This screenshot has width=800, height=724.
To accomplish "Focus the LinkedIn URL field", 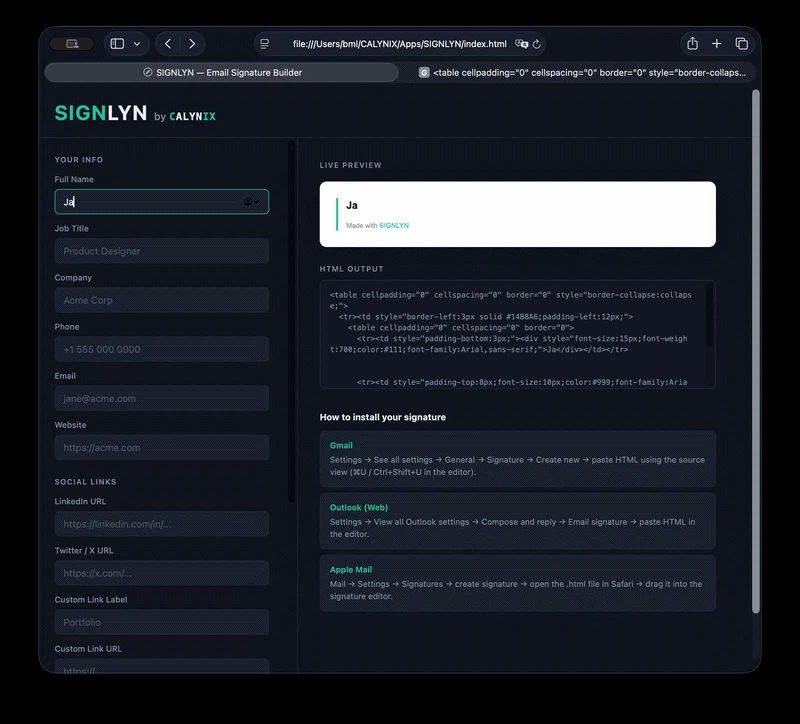I will tap(161, 524).
